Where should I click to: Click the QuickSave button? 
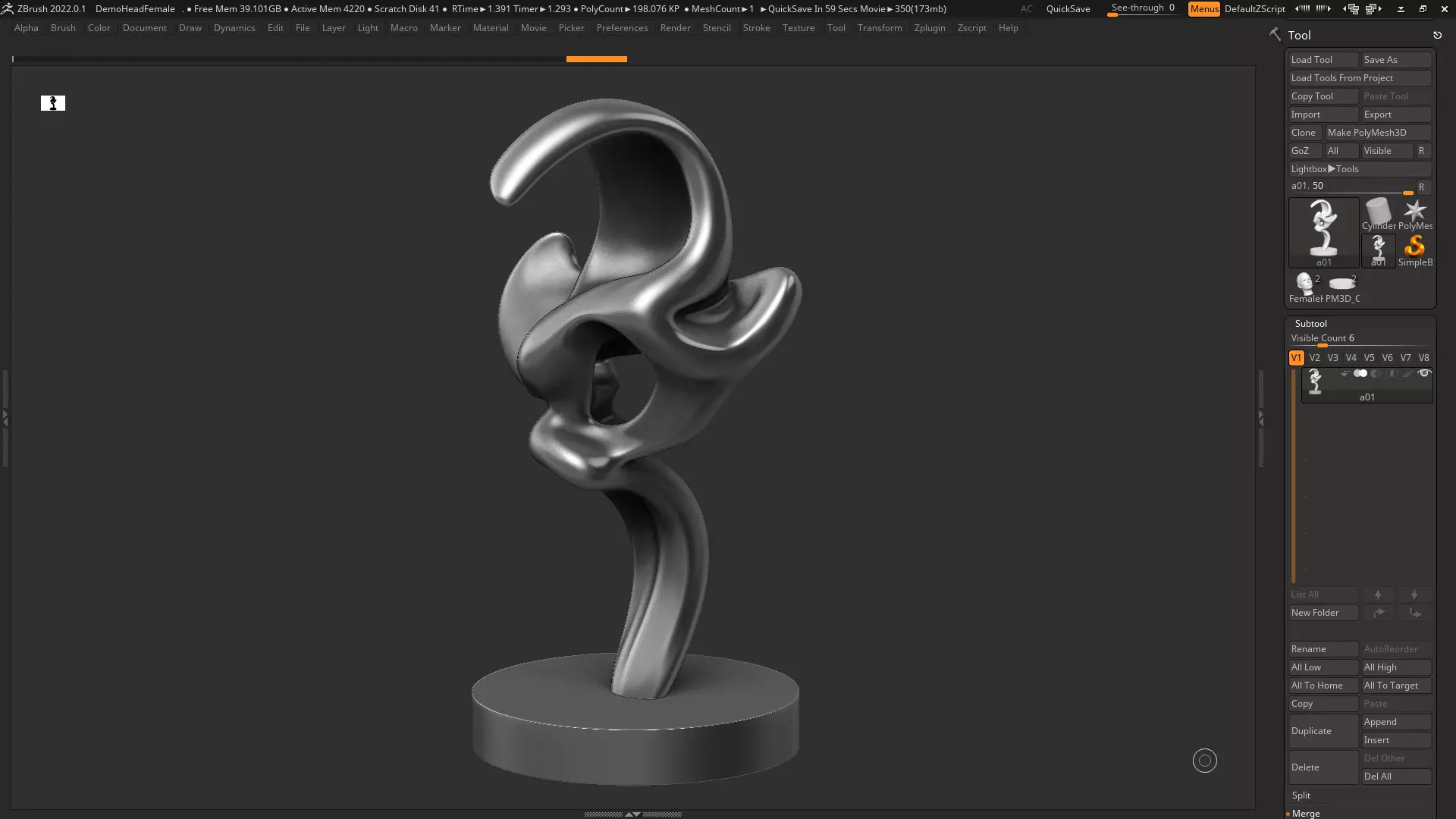(1068, 9)
